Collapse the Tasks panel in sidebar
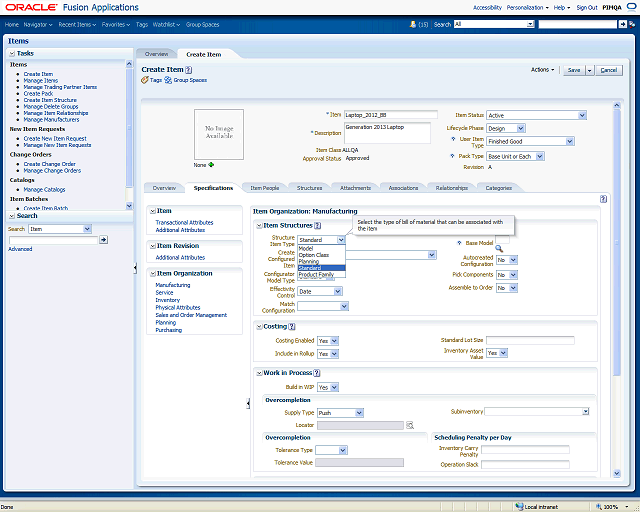This screenshot has width=640, height=512. (x=12, y=53)
